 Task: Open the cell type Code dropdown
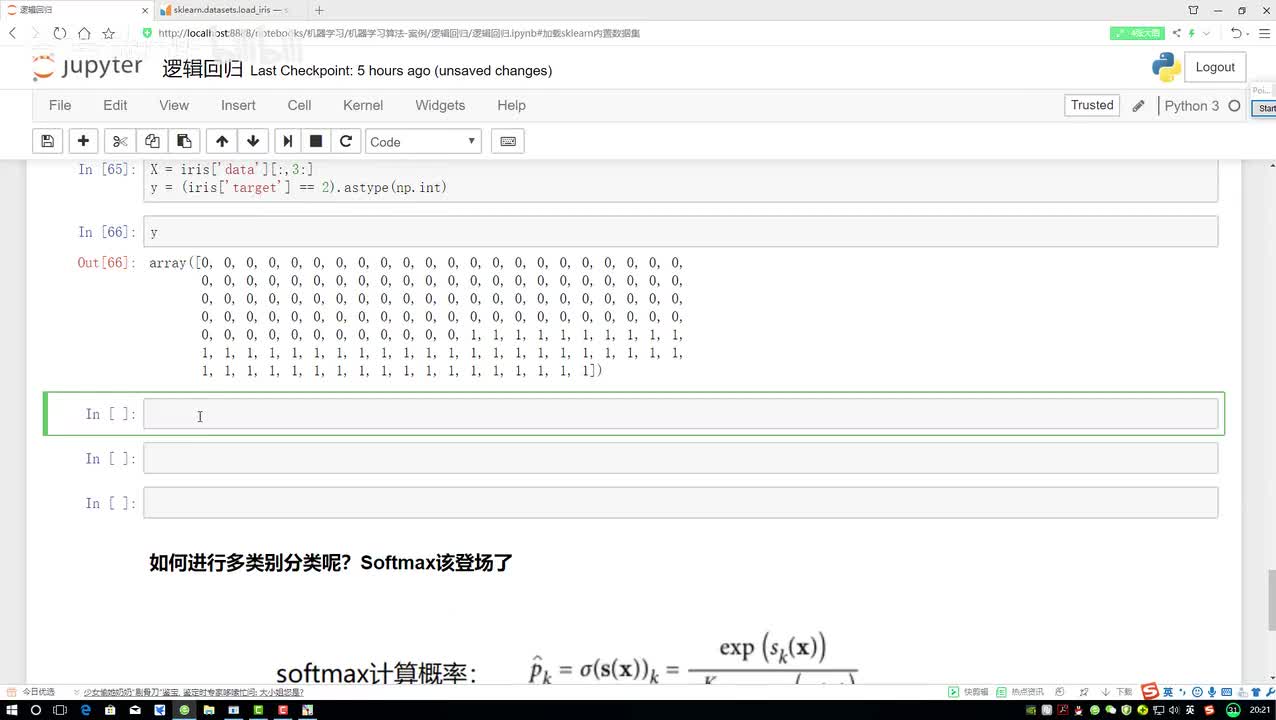click(x=423, y=142)
